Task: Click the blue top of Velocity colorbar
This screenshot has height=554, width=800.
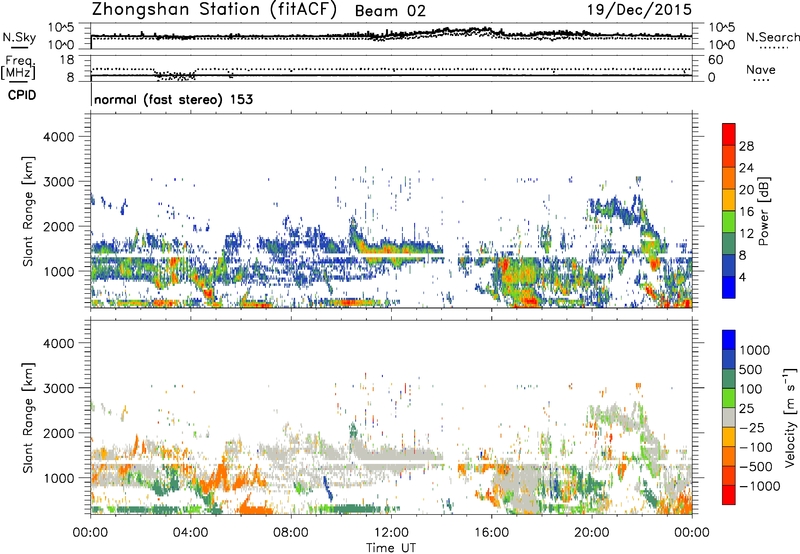Action: tap(729, 340)
